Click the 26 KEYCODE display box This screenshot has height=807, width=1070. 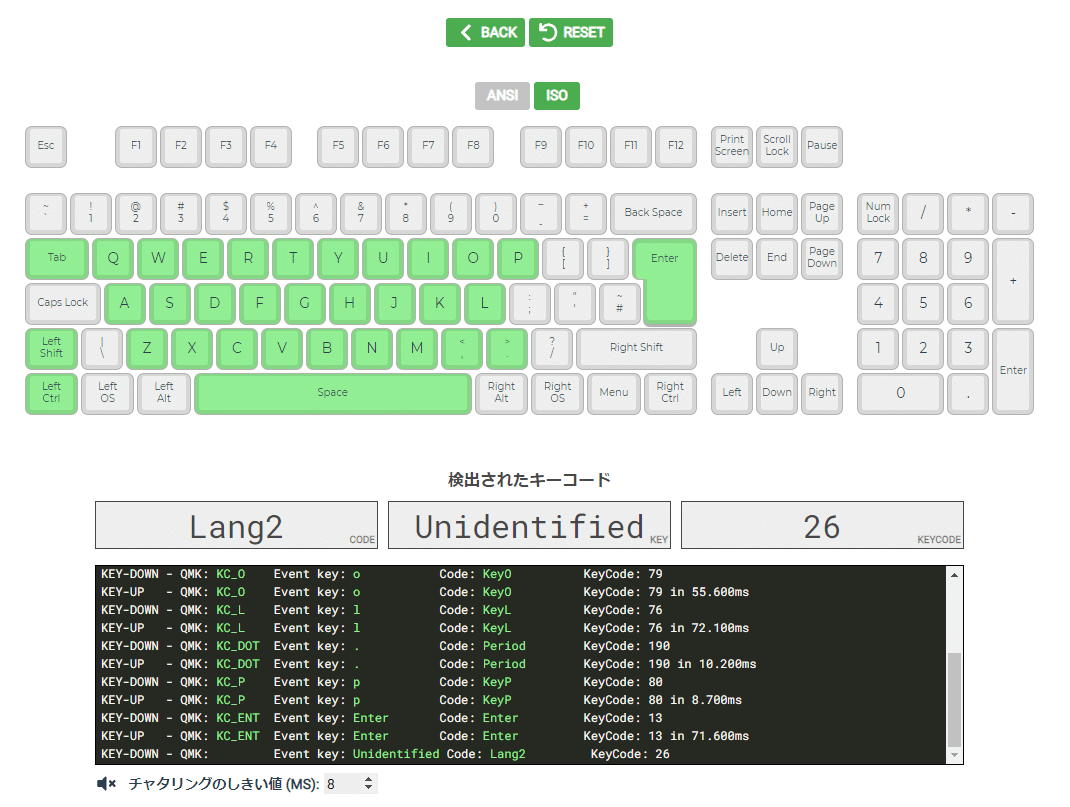(822, 525)
